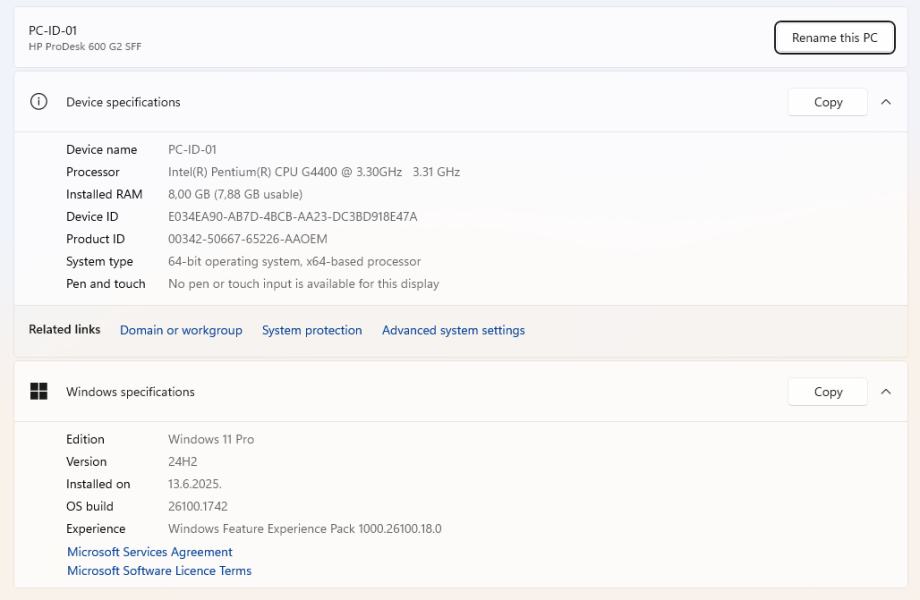Click the Pen and touch label
This screenshot has width=920, height=600.
point(106,283)
